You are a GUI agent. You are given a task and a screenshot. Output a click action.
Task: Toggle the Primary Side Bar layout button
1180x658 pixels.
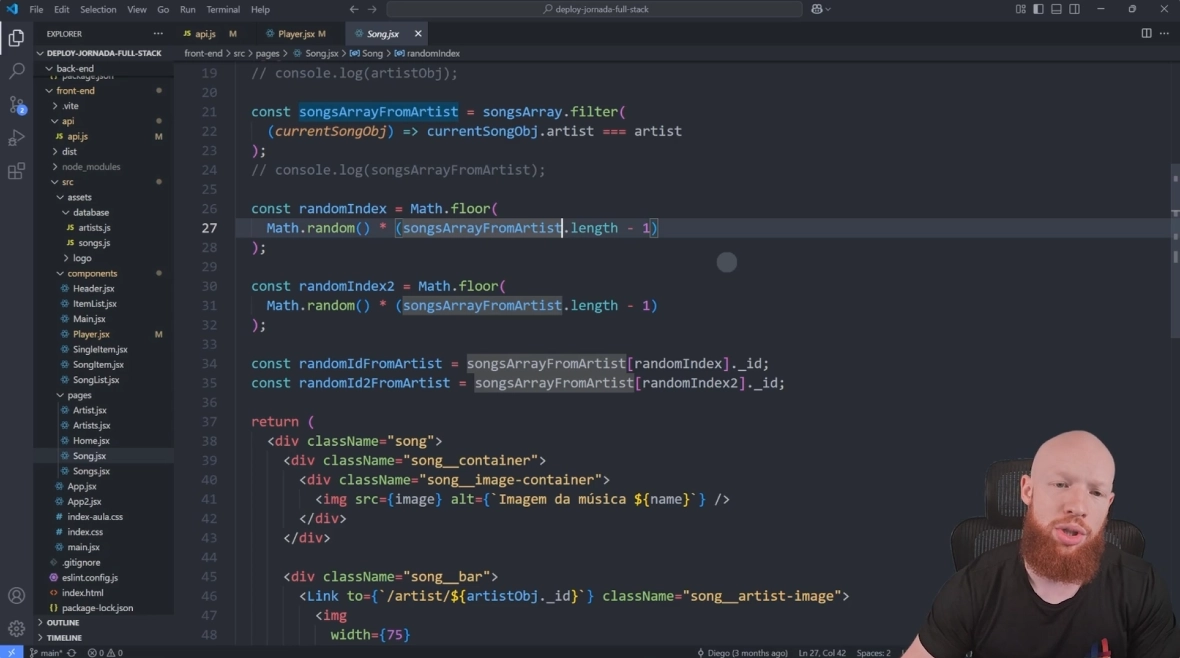[1038, 9]
